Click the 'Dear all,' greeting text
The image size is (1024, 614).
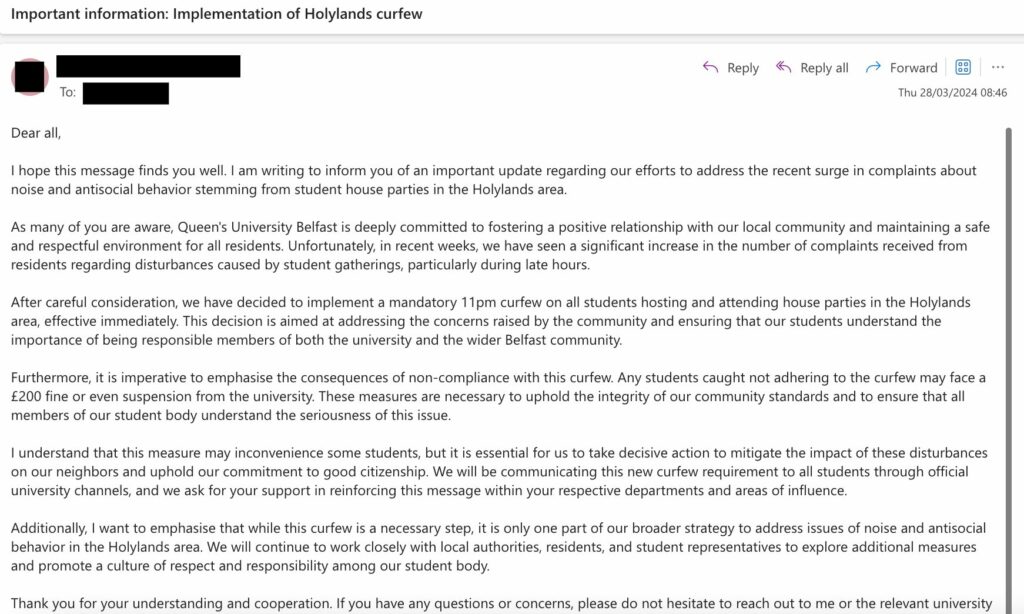(x=36, y=133)
